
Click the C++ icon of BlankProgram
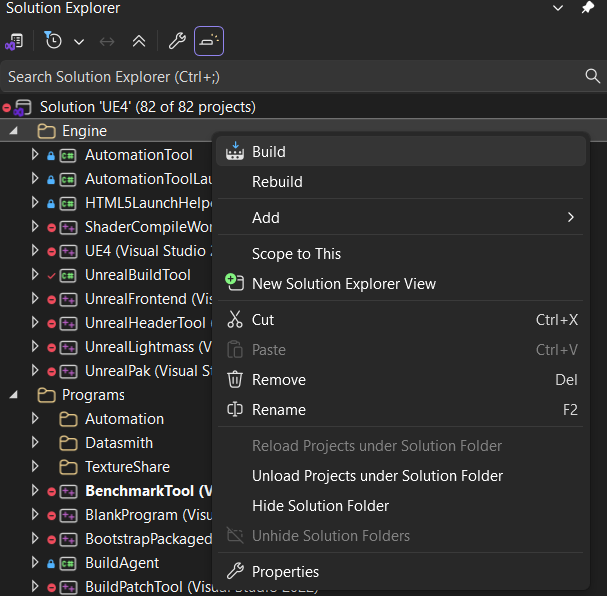68,516
